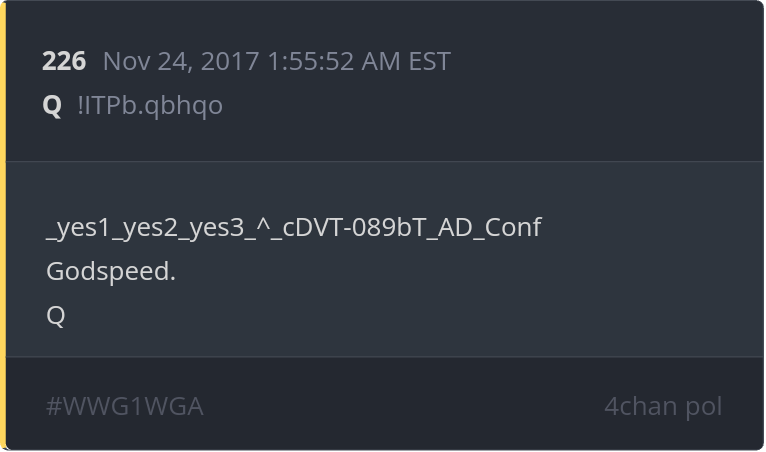Image resolution: width=766 pixels, height=452 pixels.
Task: Select the tripcode !ITPb.qbhqo
Action: 150,106
